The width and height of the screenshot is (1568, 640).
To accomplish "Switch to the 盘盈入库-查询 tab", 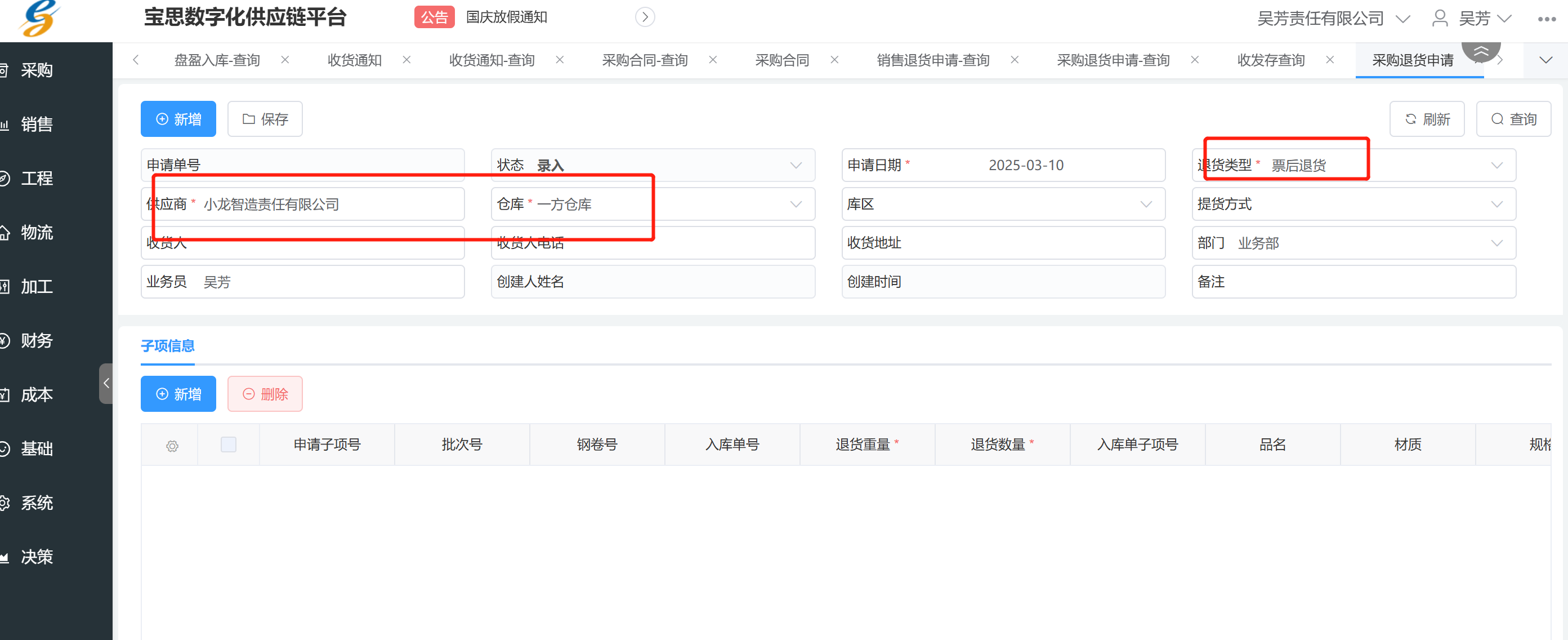I will (217, 60).
